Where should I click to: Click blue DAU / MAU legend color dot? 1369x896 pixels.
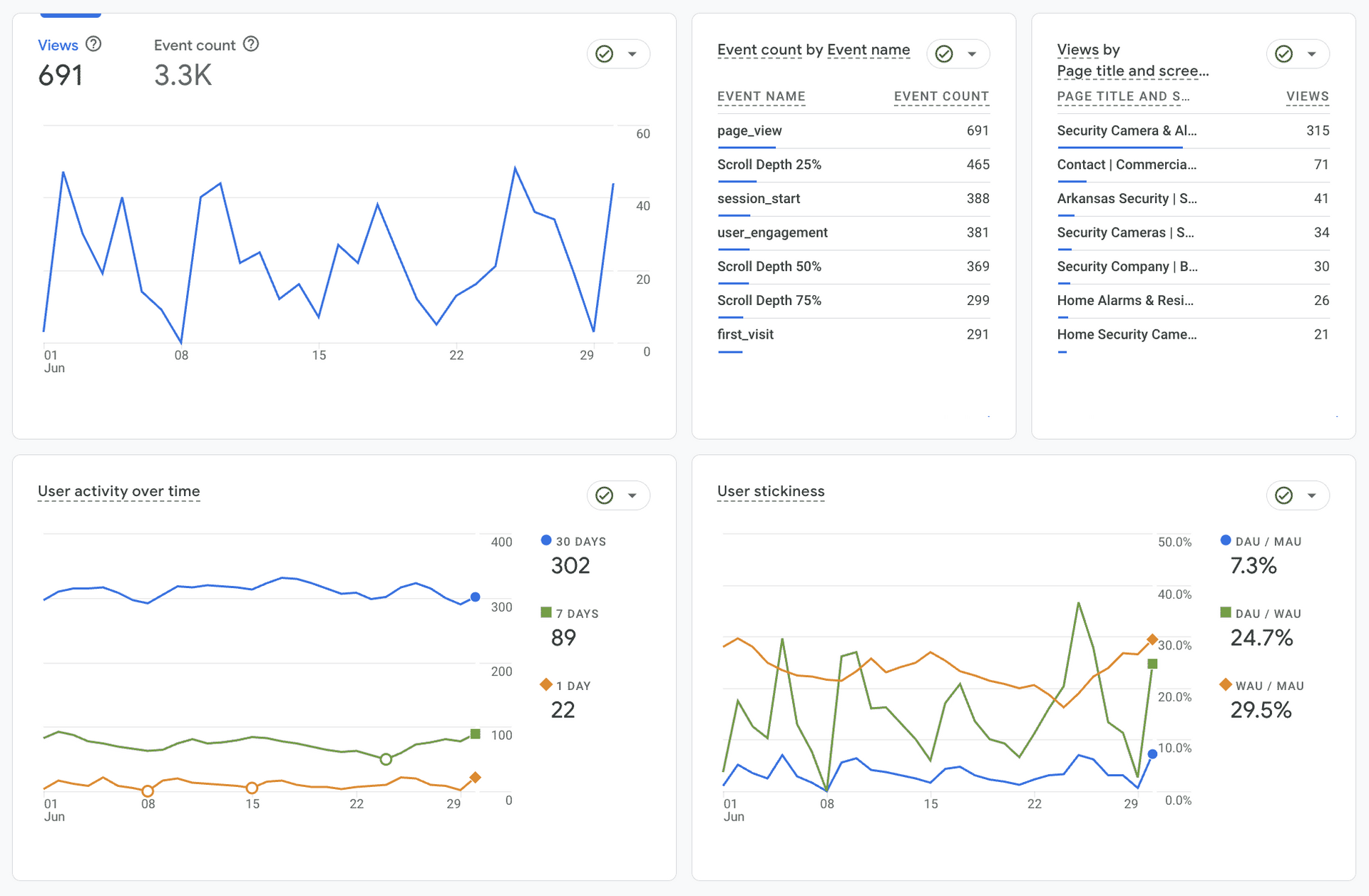pos(1226,541)
